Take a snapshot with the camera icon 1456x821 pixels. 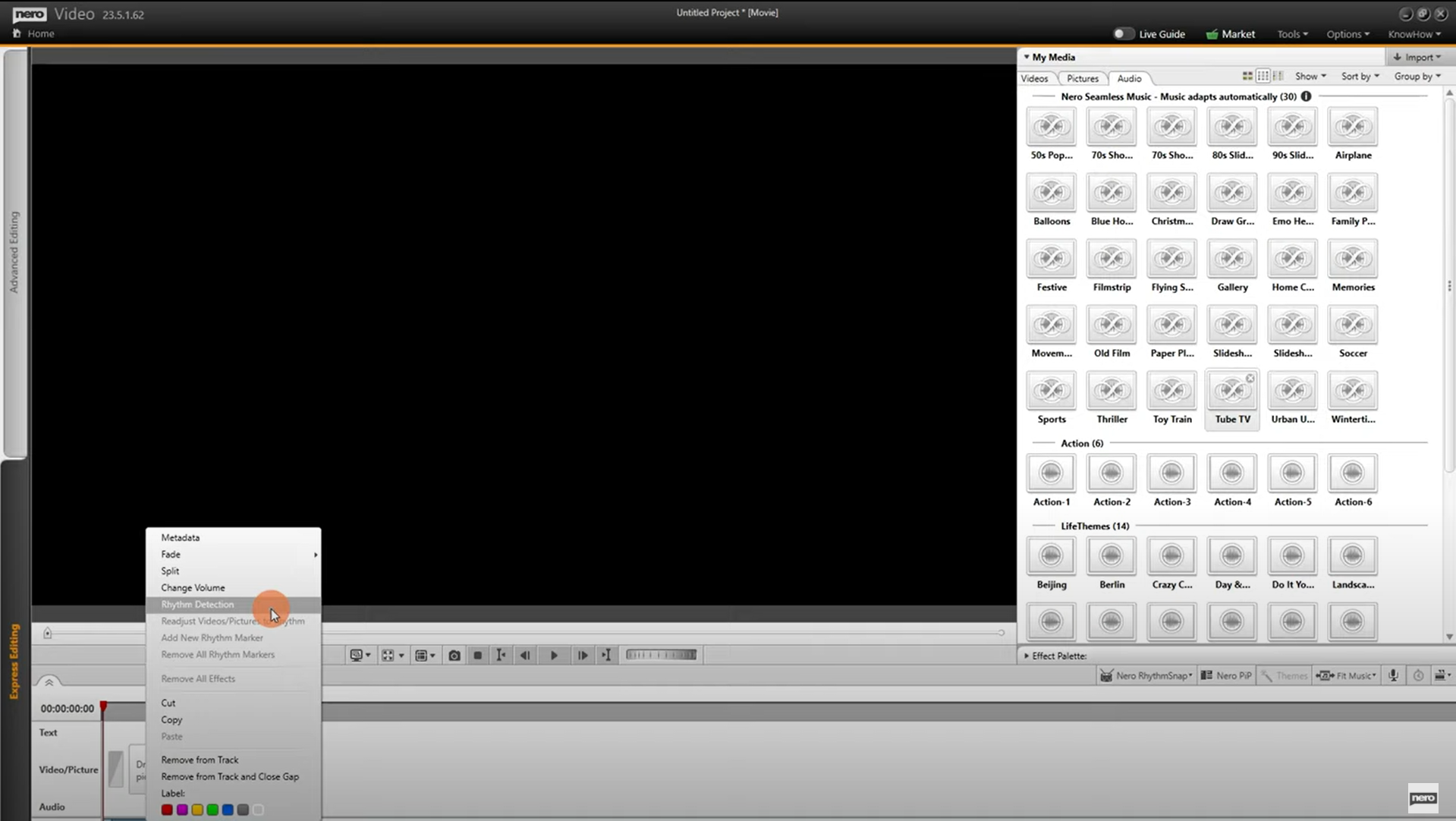click(454, 655)
